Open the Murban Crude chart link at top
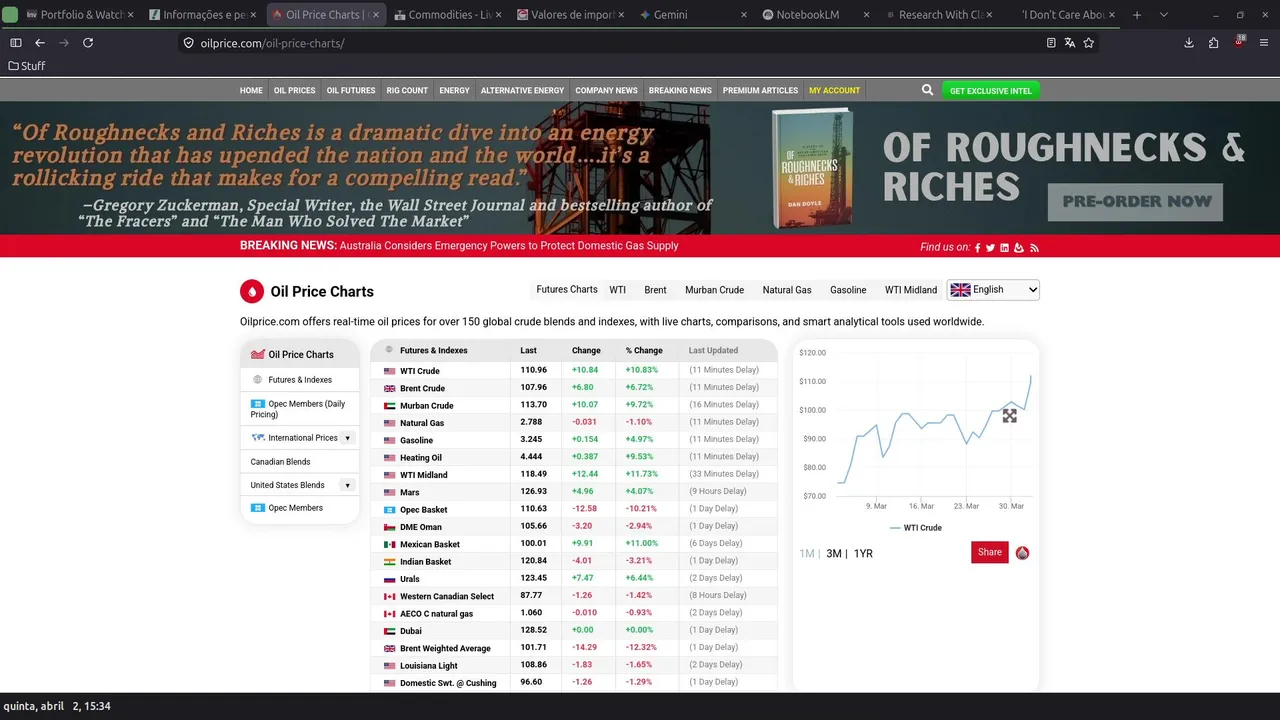Screen dimensions: 1280x720 714,290
